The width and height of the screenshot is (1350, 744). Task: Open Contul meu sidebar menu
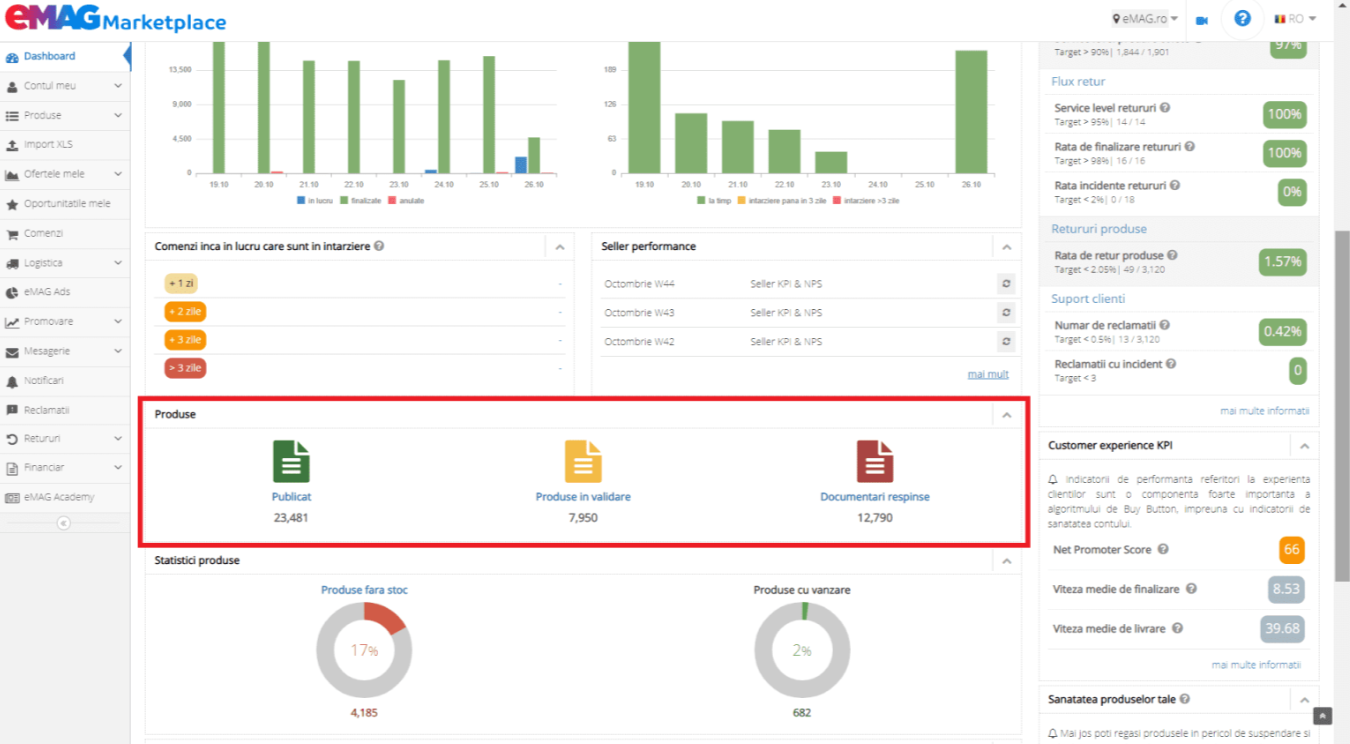[65, 86]
